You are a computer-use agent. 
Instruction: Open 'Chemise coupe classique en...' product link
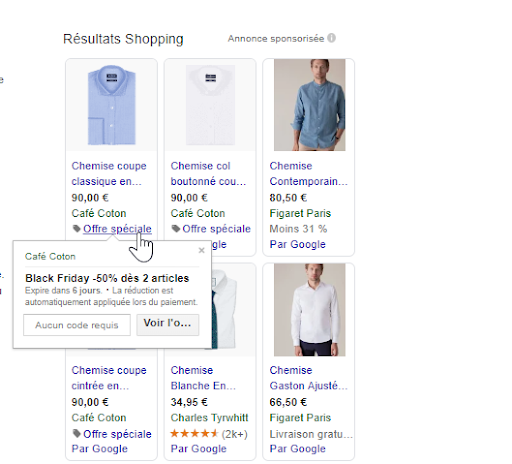point(109,173)
